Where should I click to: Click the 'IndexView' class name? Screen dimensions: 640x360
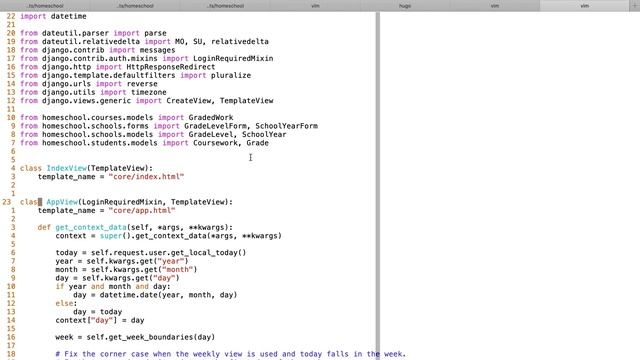(67, 168)
